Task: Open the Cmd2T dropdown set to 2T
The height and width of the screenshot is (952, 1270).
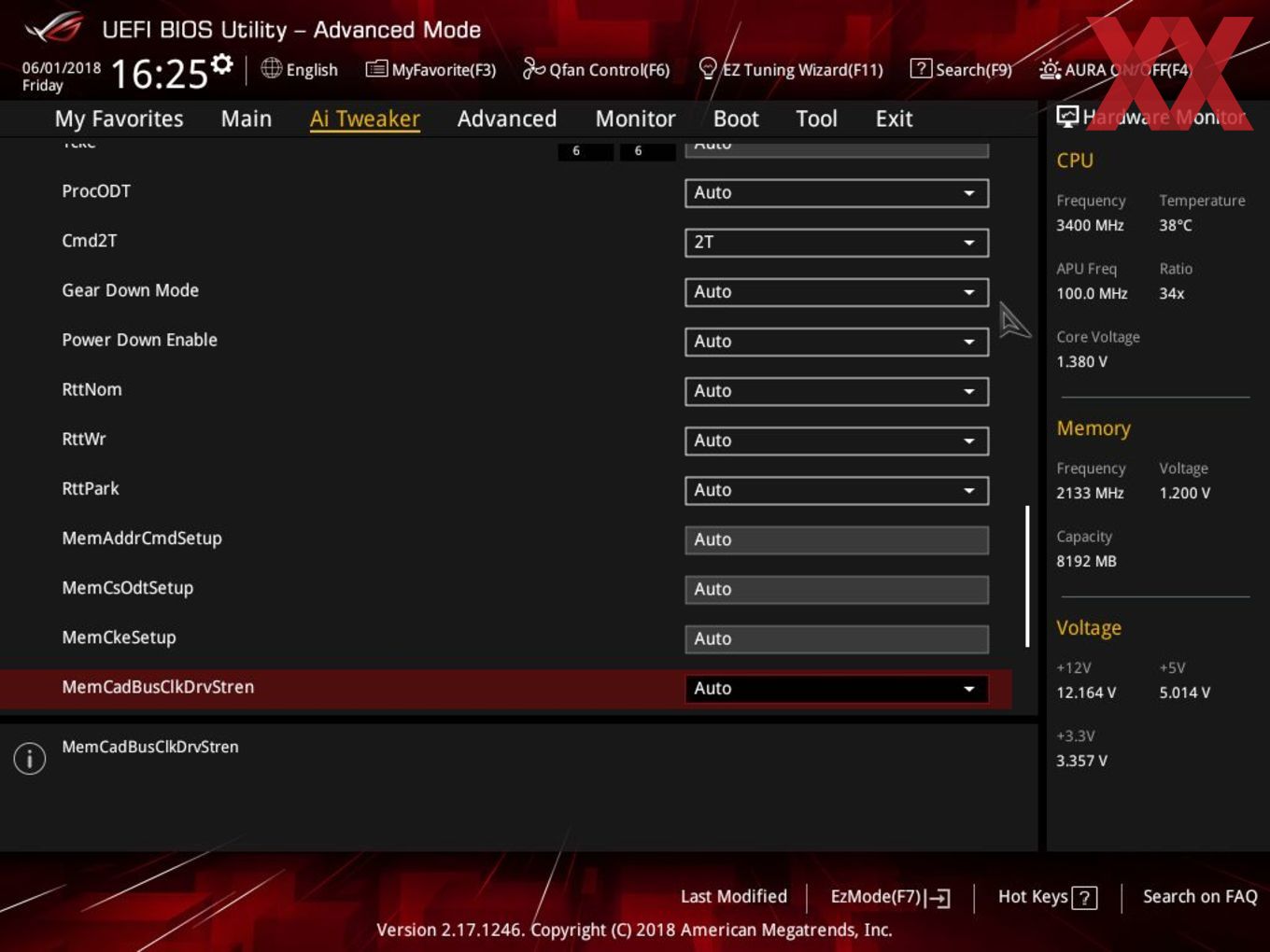Action: click(x=837, y=243)
